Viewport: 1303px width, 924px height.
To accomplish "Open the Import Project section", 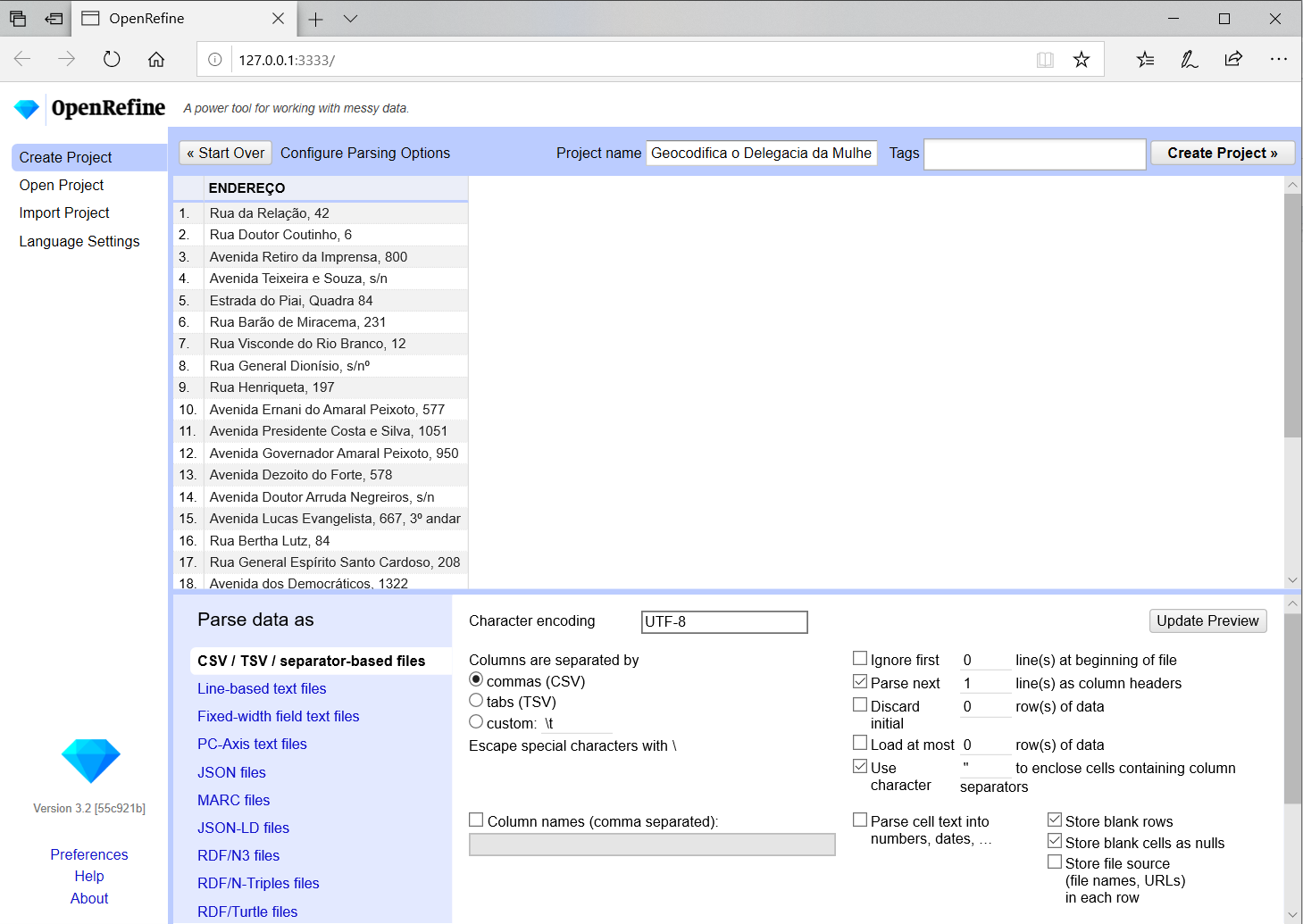I will (64, 212).
